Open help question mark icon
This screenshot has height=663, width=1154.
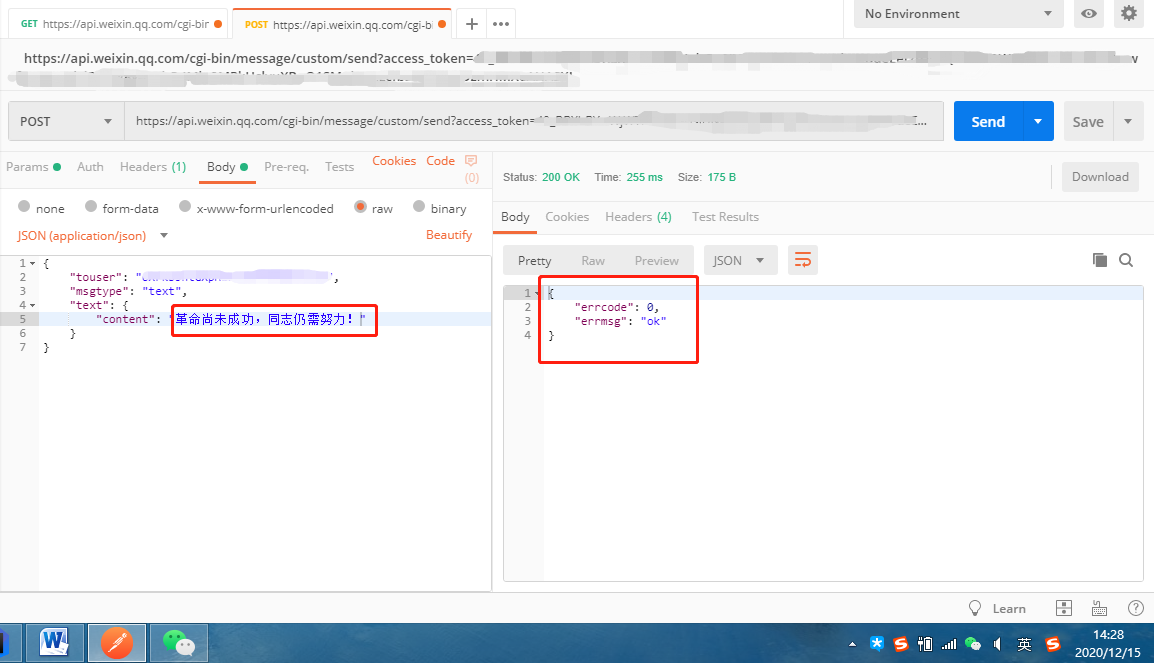[x=1136, y=608]
